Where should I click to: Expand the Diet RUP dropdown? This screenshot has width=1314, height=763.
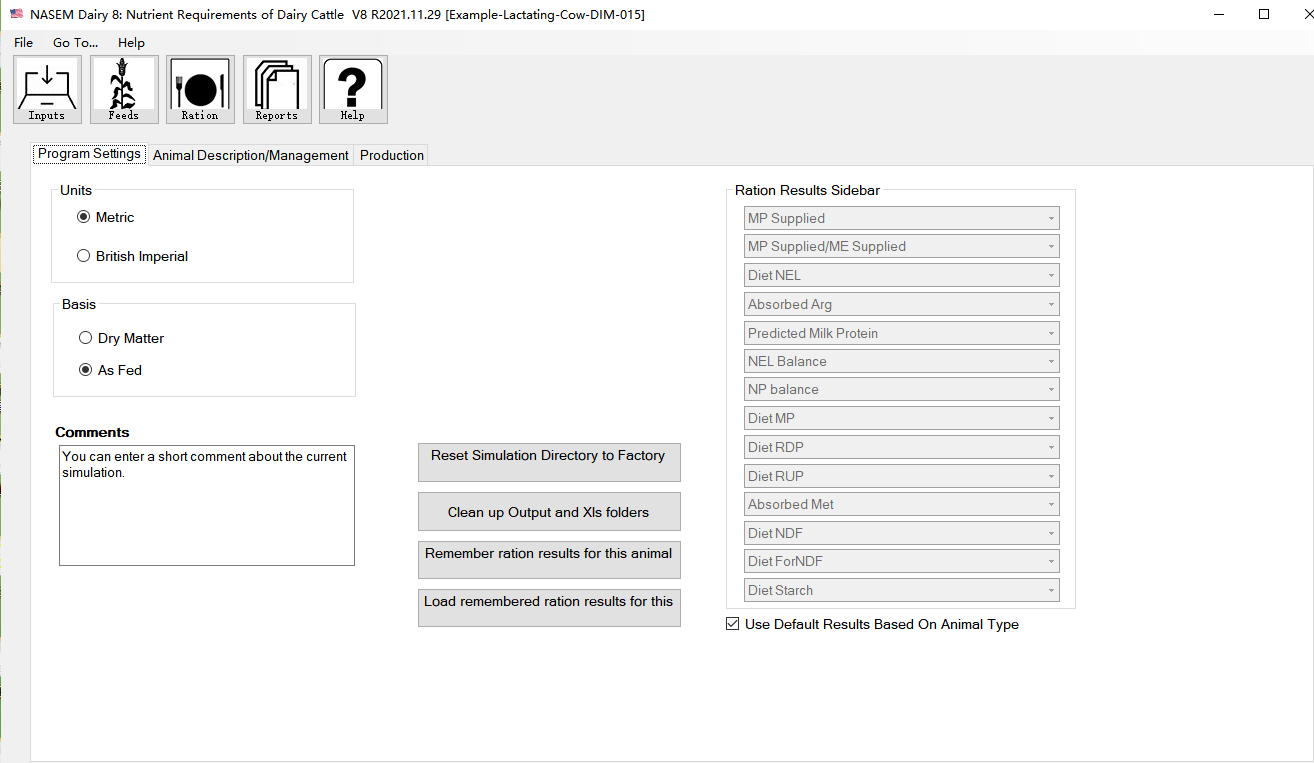902,476
